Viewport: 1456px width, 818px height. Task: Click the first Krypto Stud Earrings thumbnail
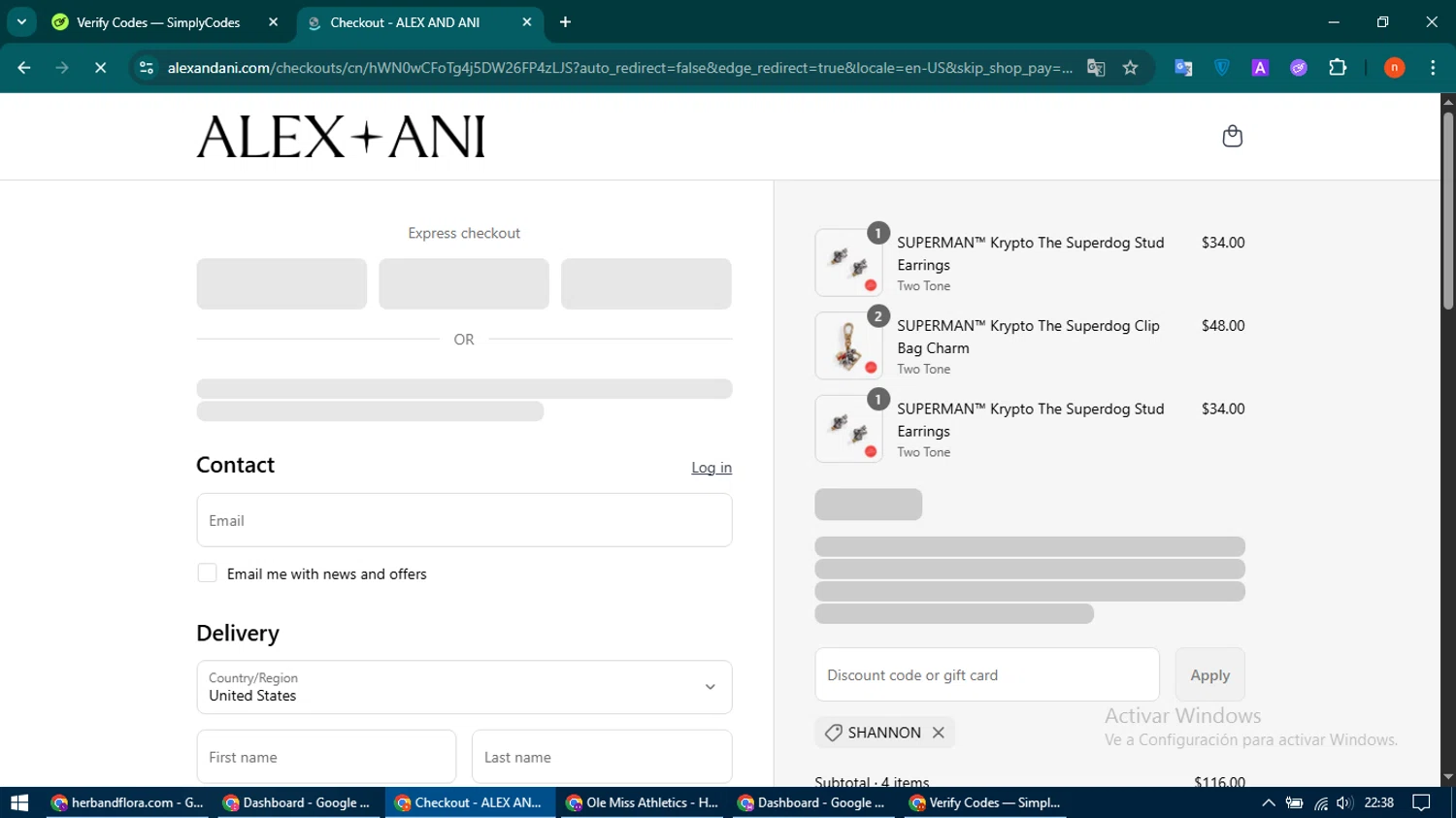coord(848,262)
